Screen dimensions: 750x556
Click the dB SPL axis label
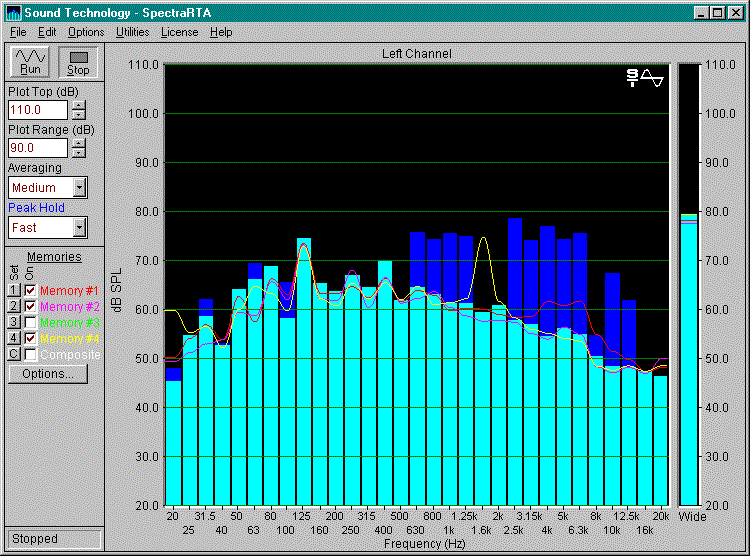(116, 290)
